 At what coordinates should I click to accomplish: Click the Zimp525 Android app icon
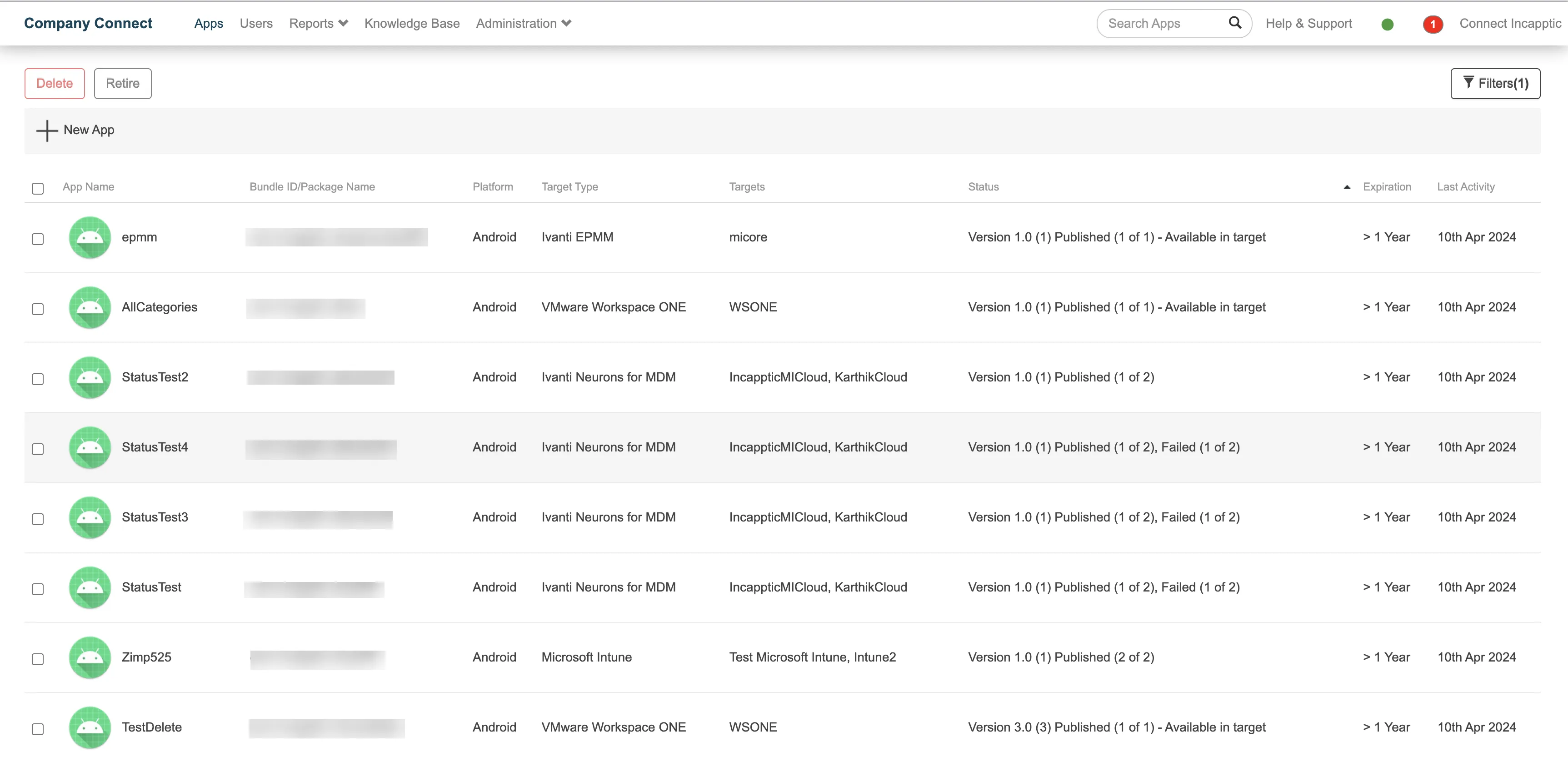click(90, 658)
